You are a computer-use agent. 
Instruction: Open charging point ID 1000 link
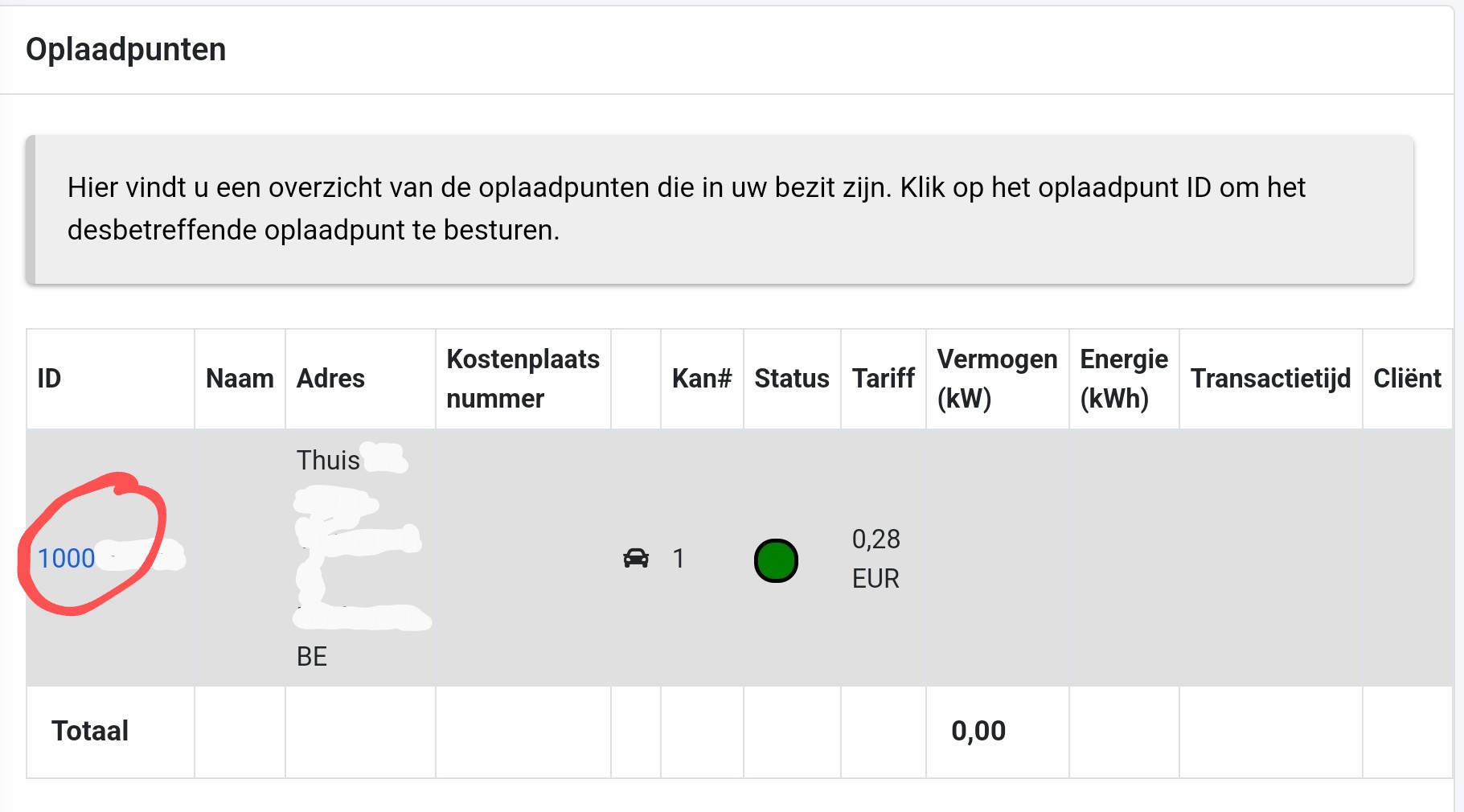67,558
